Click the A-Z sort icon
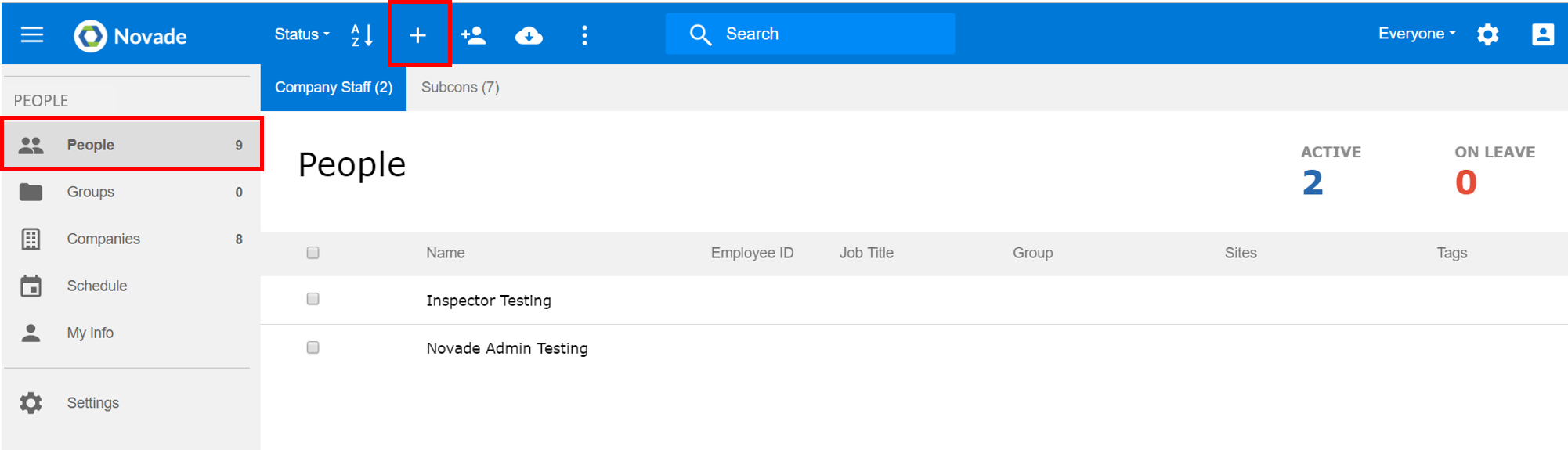The image size is (1568, 450). click(362, 35)
